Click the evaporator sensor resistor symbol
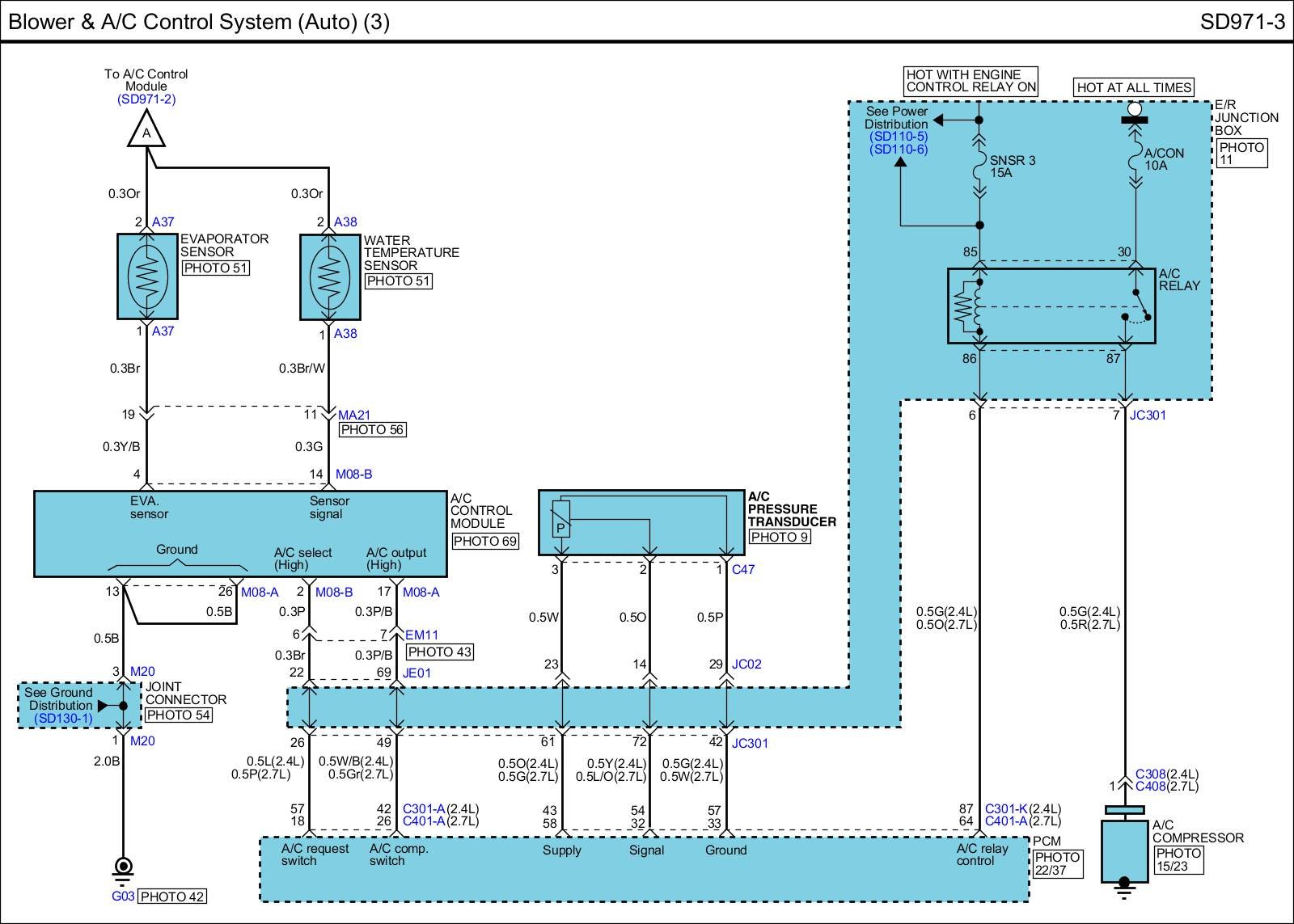Viewport: 1294px width, 924px height. pyautogui.click(x=147, y=276)
